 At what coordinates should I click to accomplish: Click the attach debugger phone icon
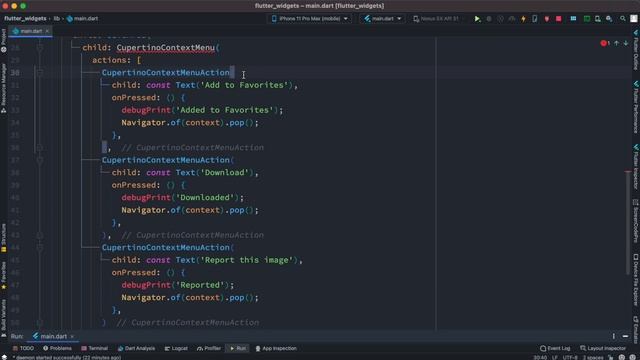tap(535, 19)
